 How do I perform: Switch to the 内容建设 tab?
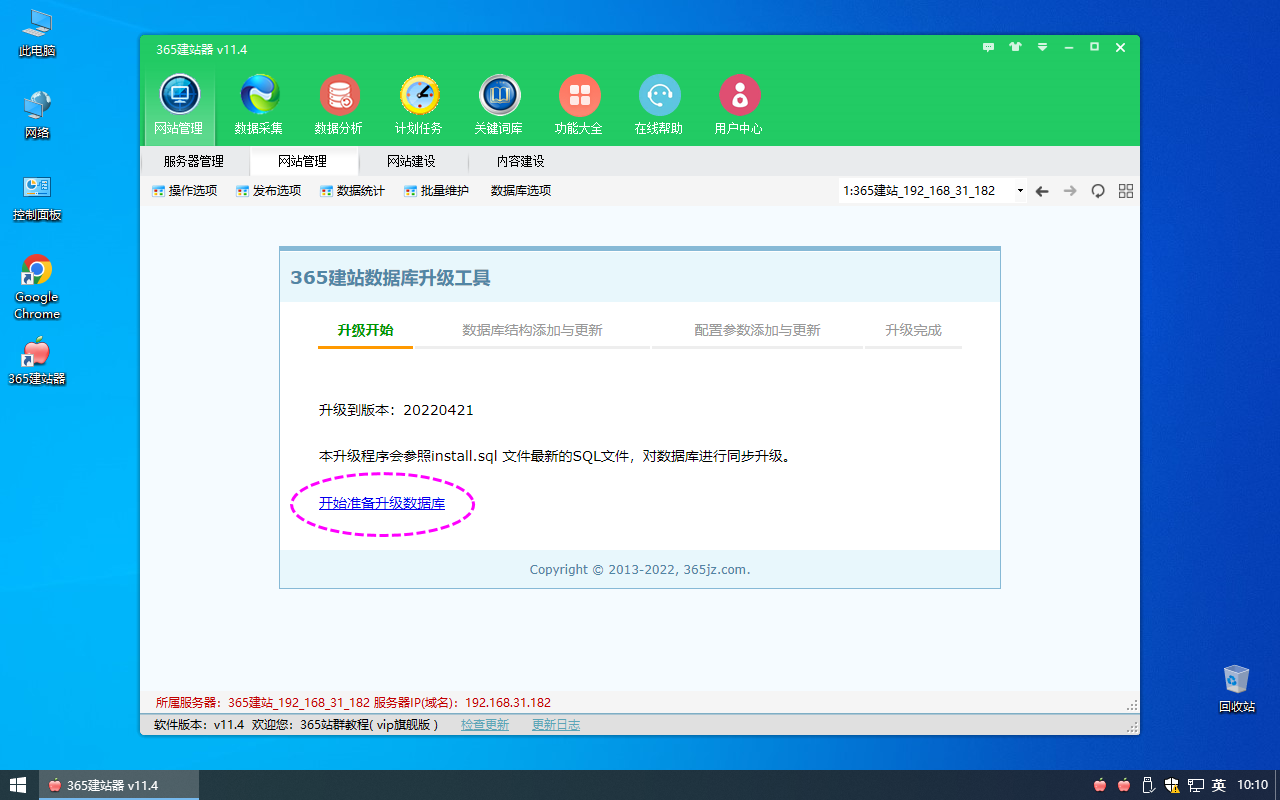[x=521, y=161]
